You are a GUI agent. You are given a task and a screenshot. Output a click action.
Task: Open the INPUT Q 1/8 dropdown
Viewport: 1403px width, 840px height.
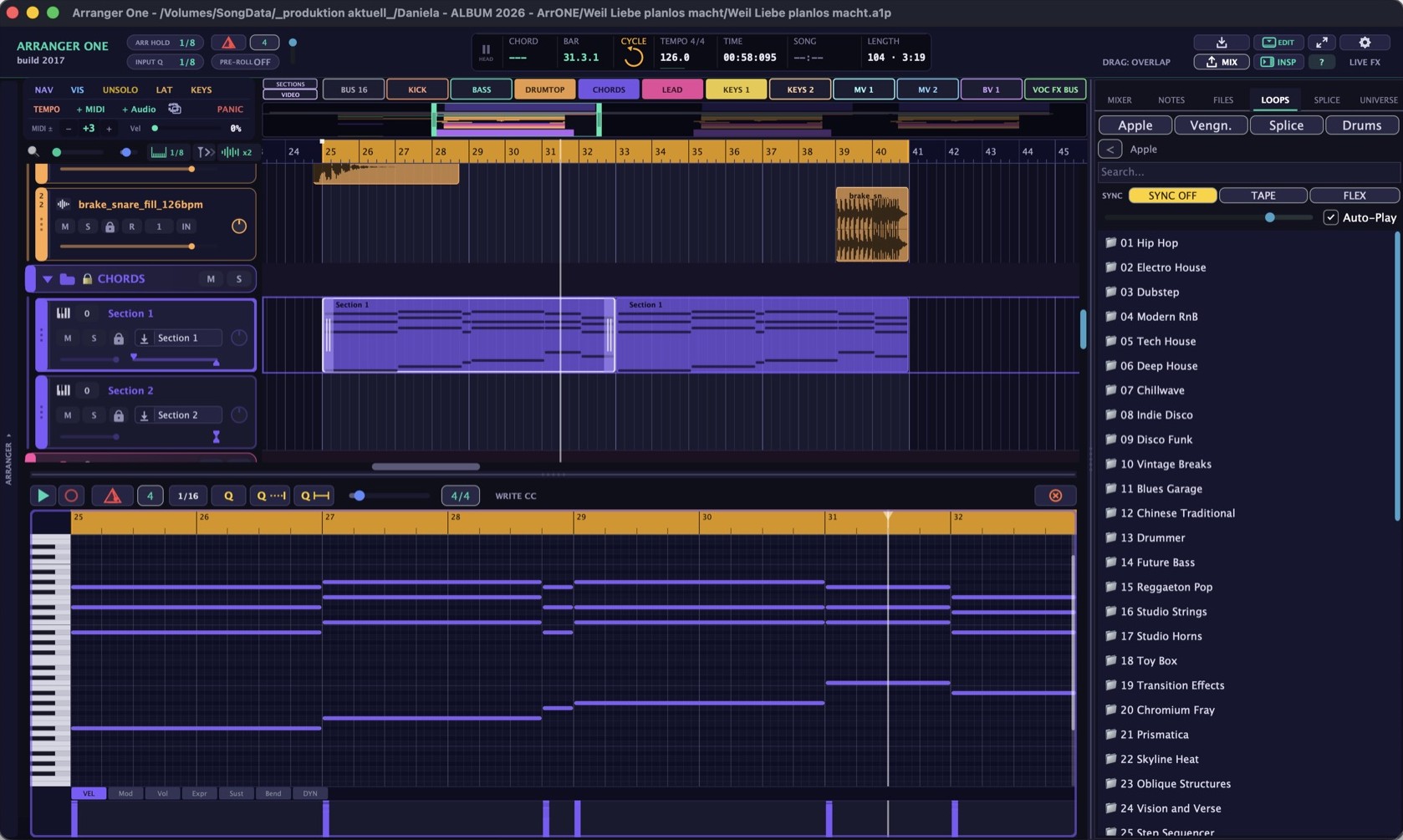click(166, 62)
